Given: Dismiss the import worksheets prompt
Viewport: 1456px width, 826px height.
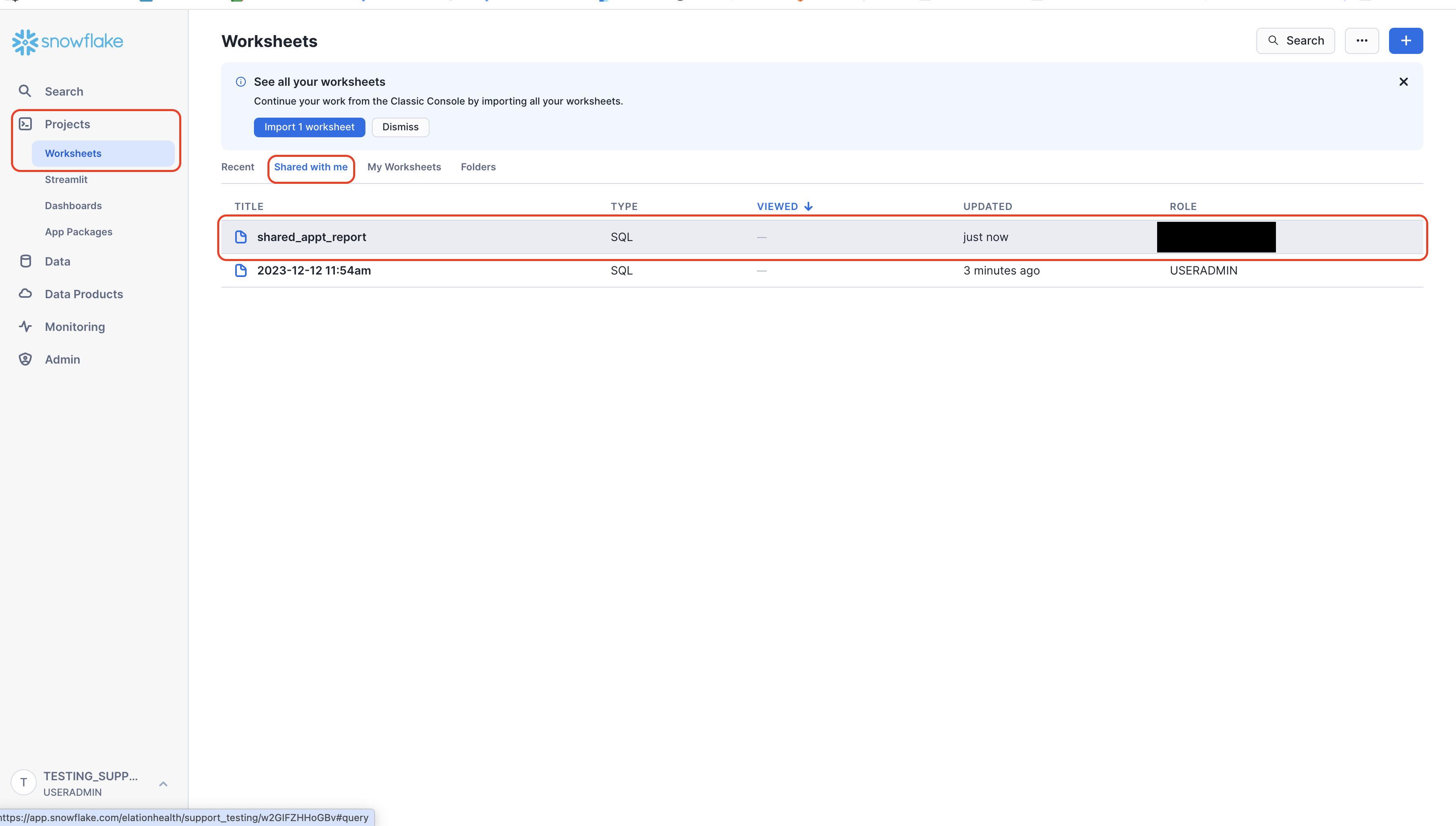Looking at the screenshot, I should tap(400, 127).
